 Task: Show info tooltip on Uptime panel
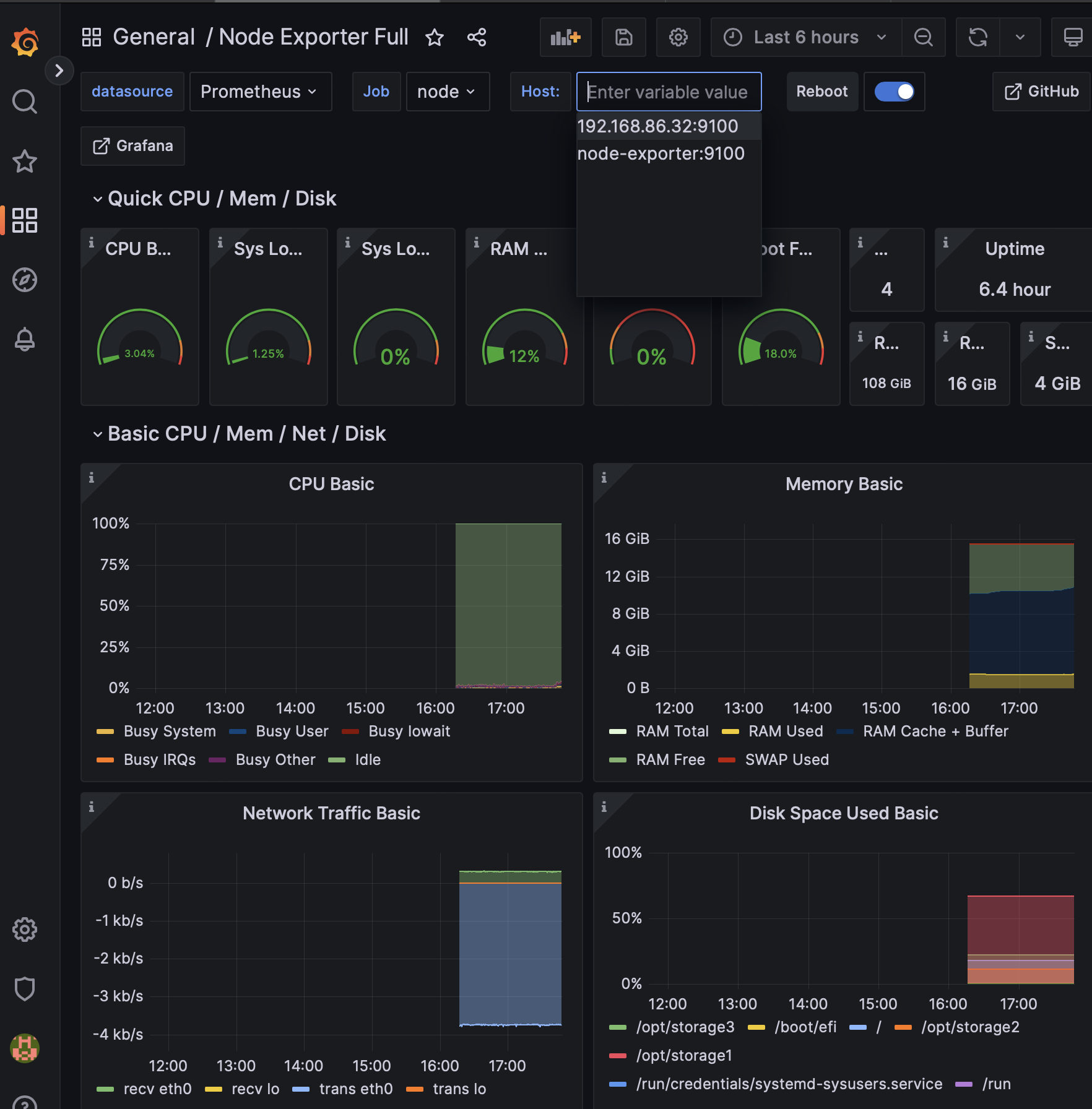point(945,242)
